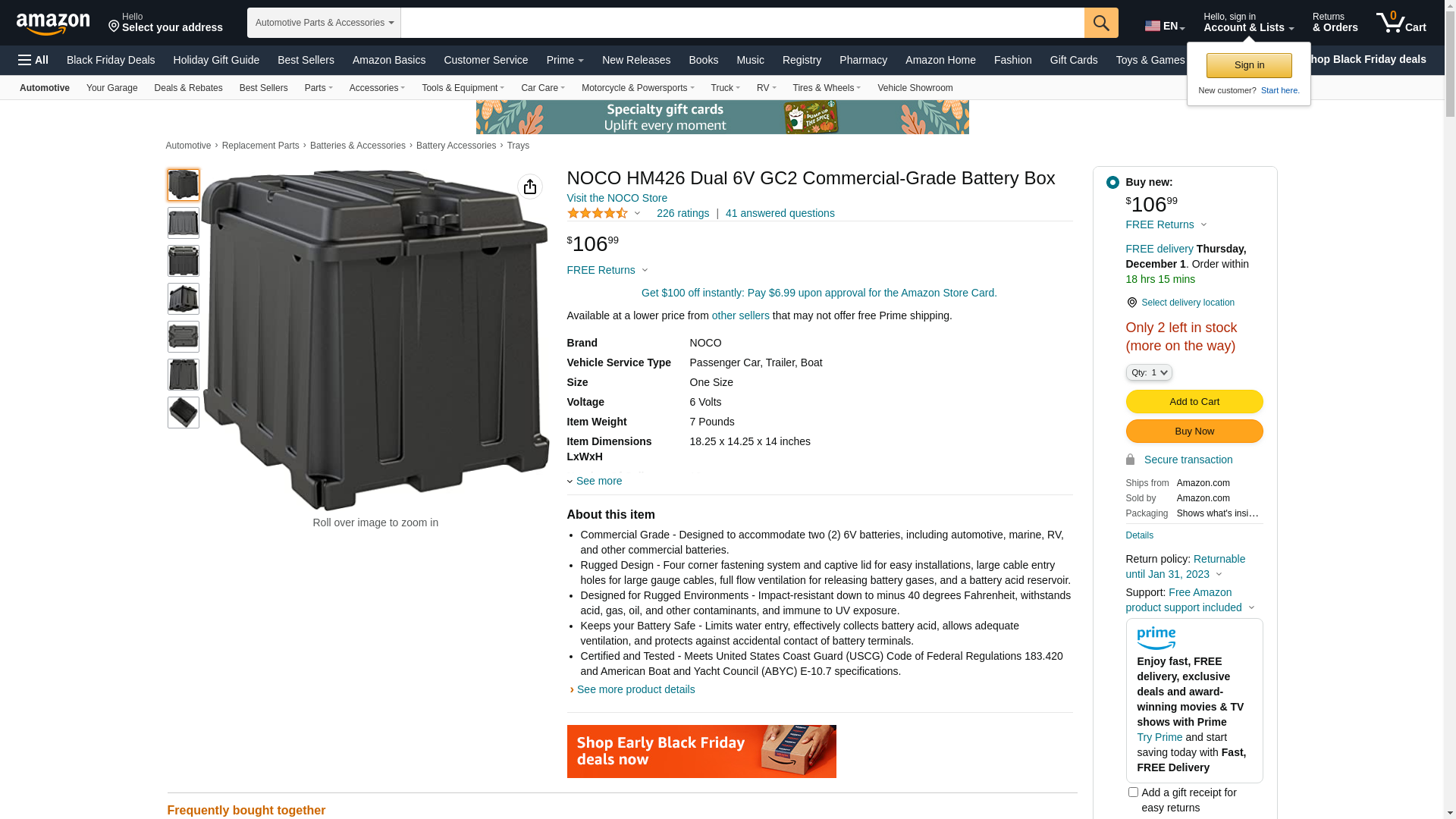Select the Buy new radio button
Viewport: 1456px width, 819px height.
click(x=1112, y=182)
